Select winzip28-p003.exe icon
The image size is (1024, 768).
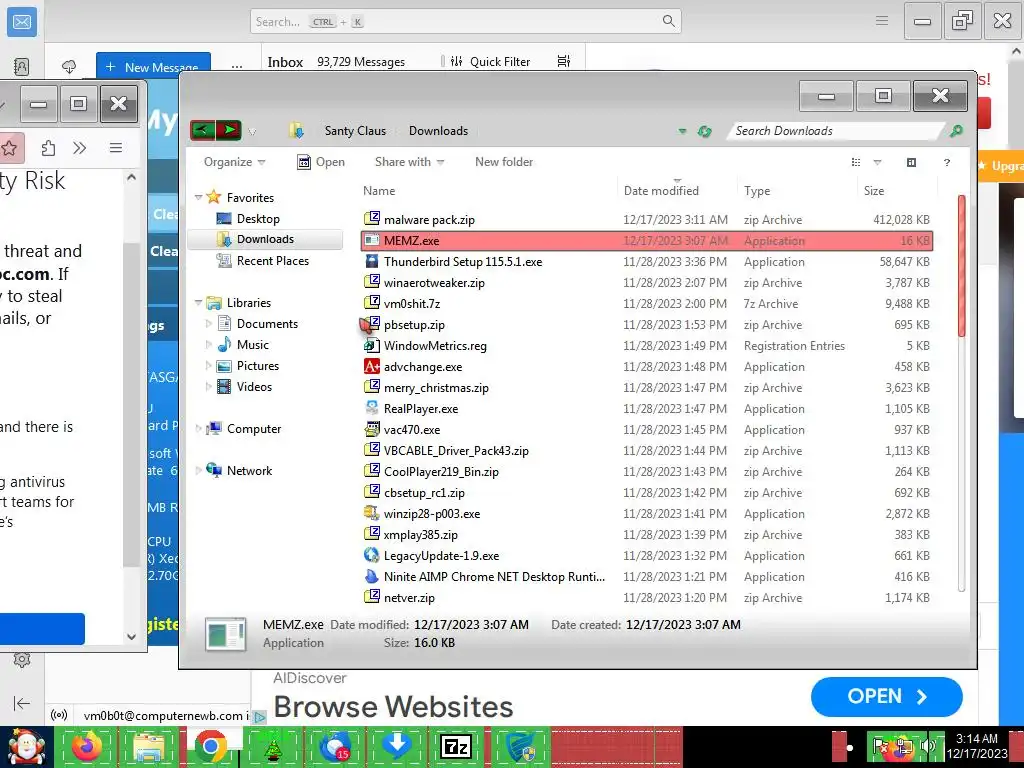(x=372, y=513)
